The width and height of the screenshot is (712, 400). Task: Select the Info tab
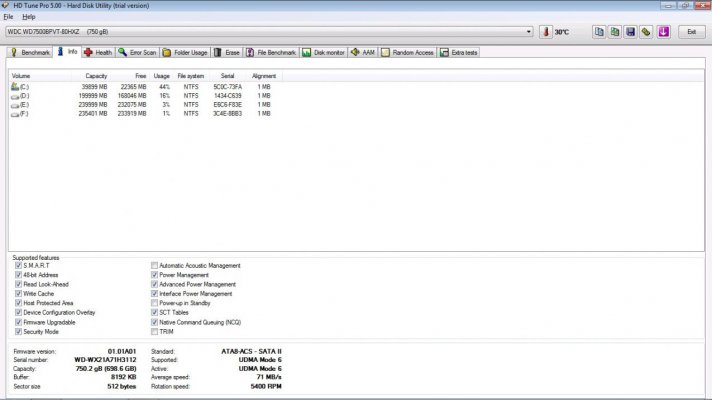pyautogui.click(x=67, y=52)
